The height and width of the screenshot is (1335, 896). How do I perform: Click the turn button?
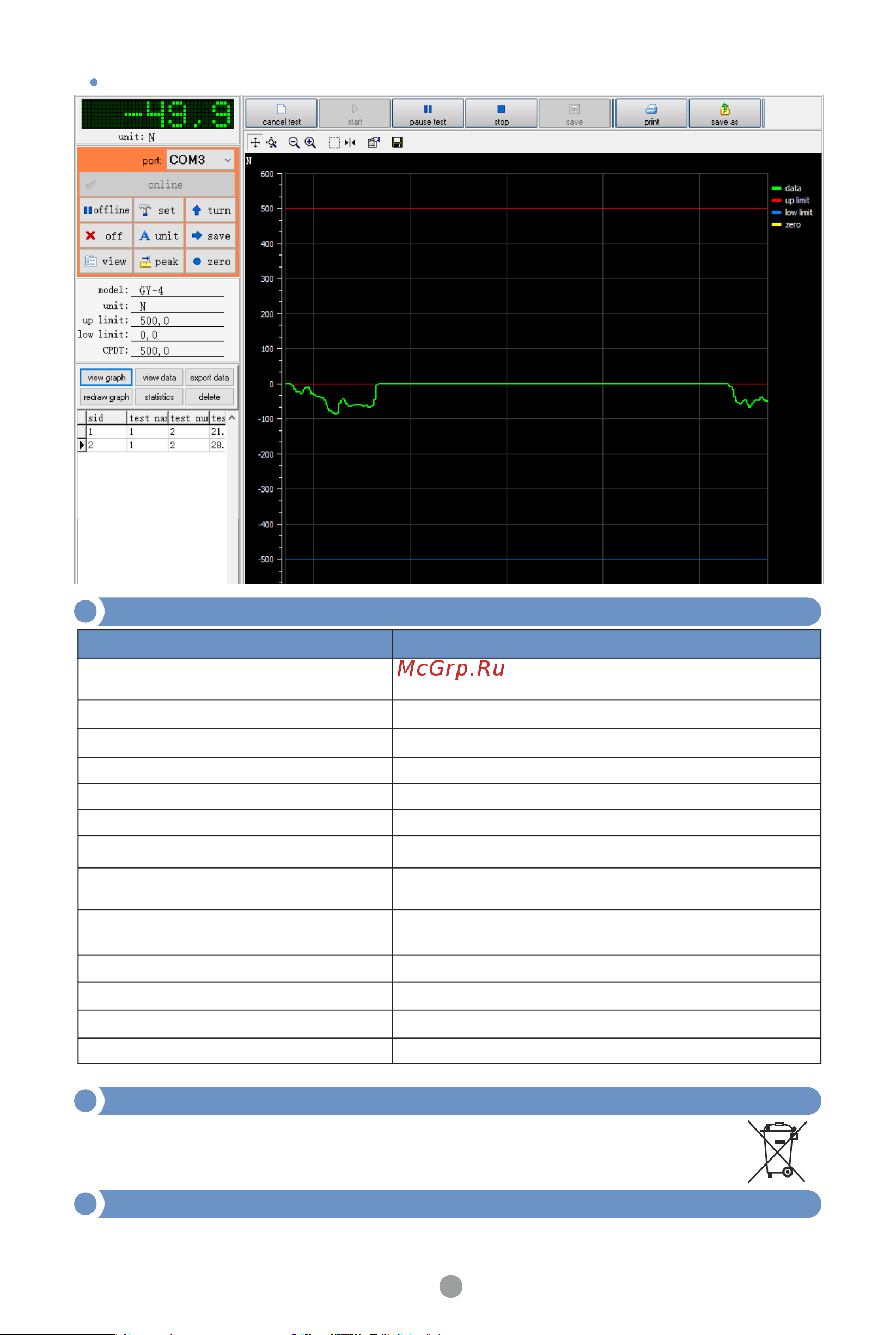click(x=210, y=210)
